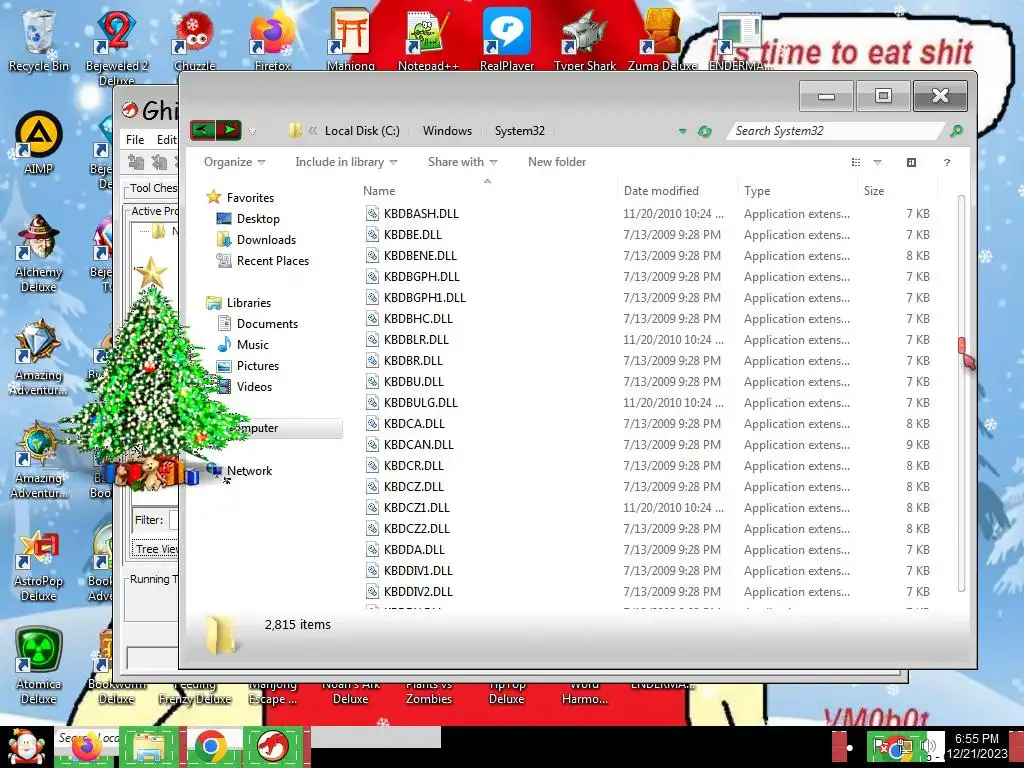
Task: Click the New folder button
Action: [556, 162]
